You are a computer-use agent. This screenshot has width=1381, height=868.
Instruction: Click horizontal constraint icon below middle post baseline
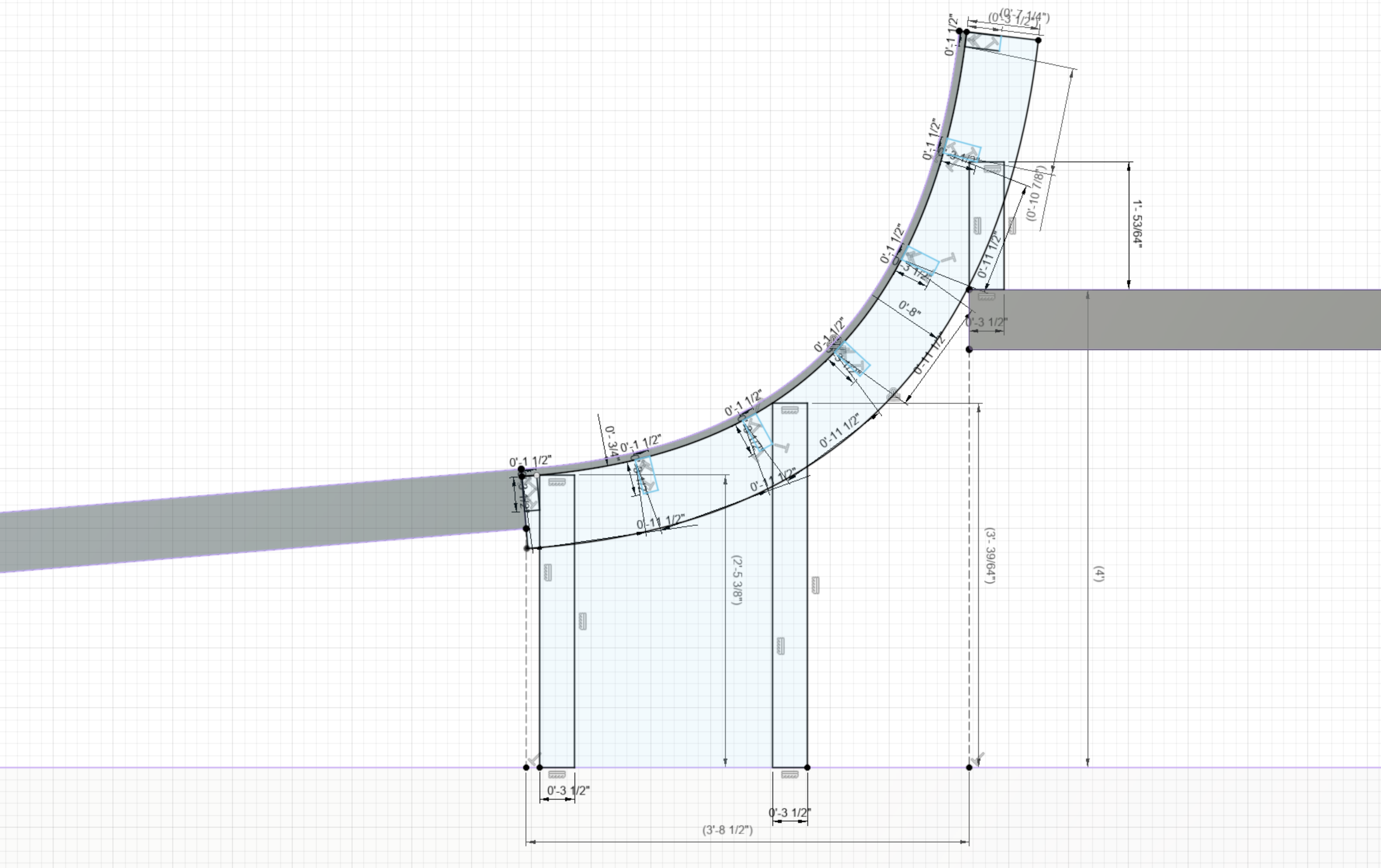(790, 774)
